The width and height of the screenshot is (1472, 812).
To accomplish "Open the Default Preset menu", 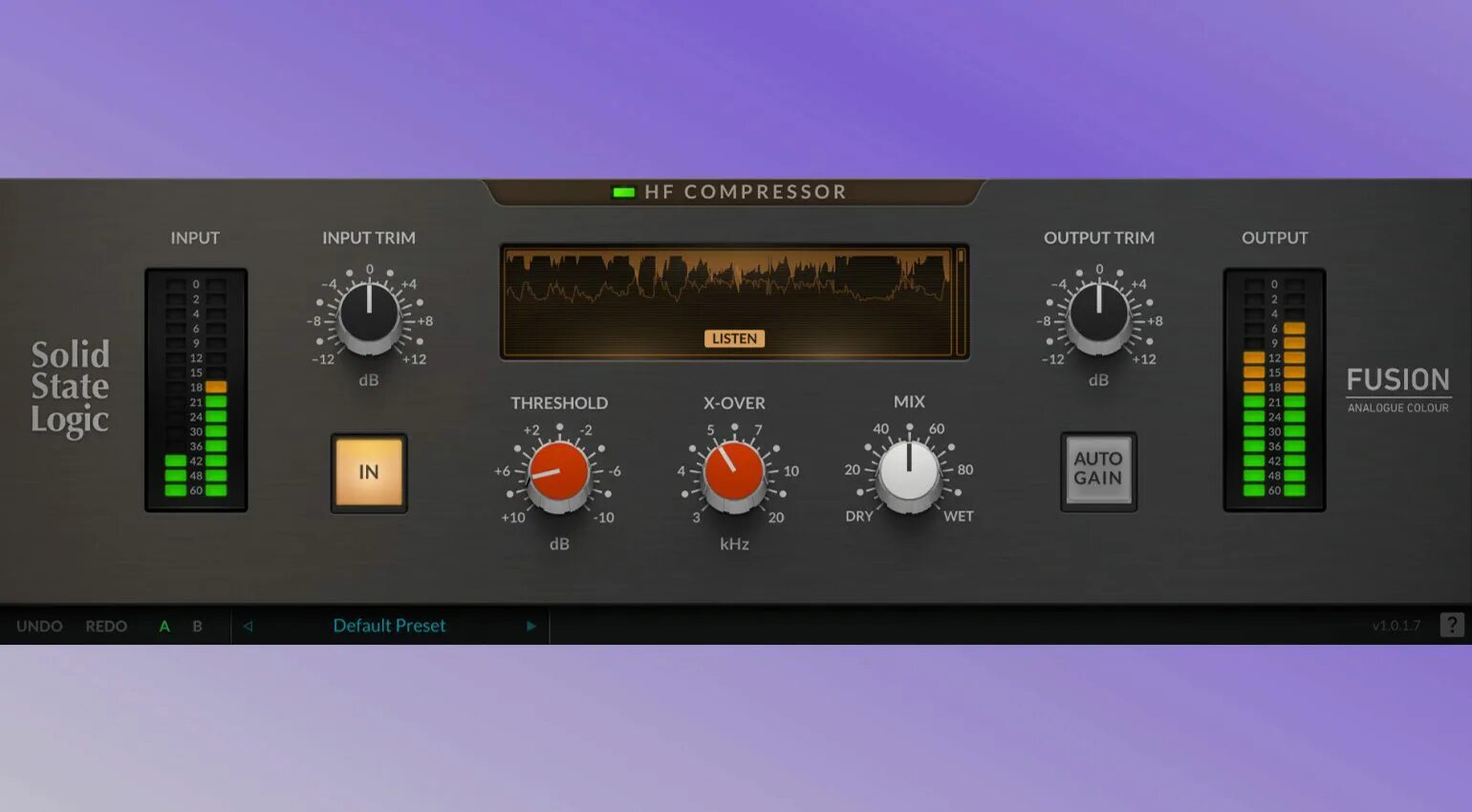I will point(389,626).
